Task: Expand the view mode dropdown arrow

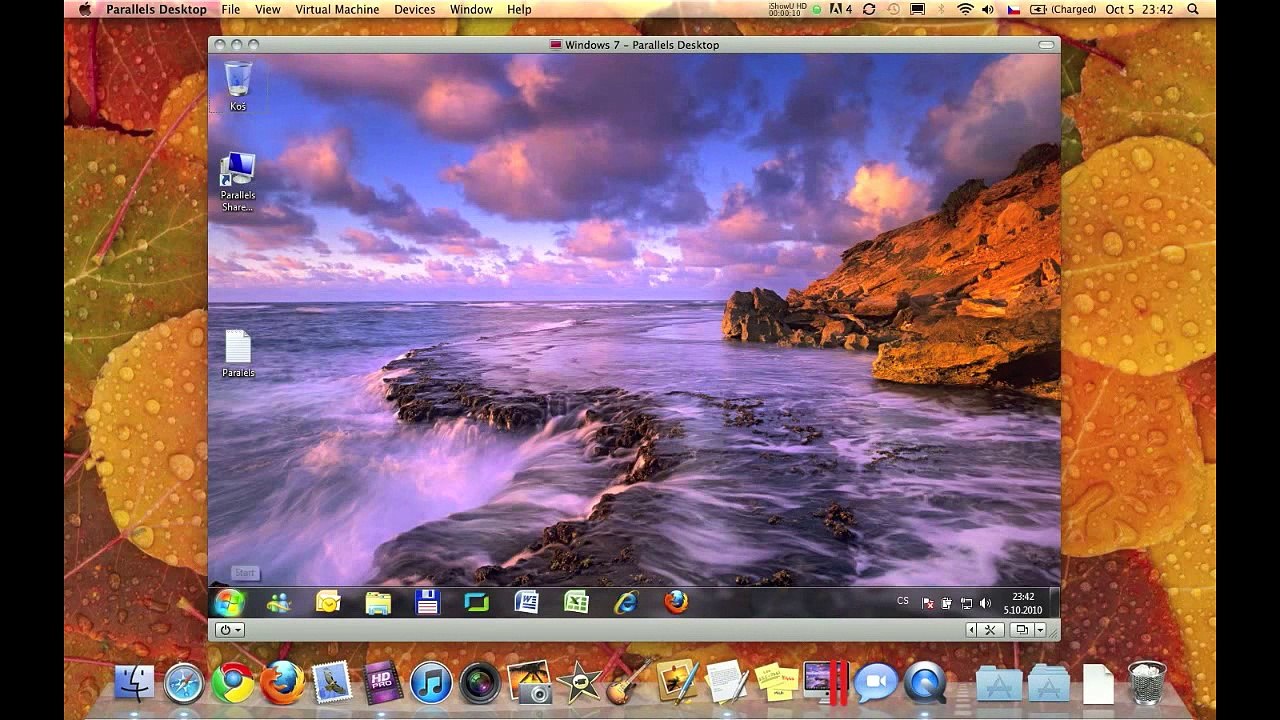Action: (x=1040, y=630)
